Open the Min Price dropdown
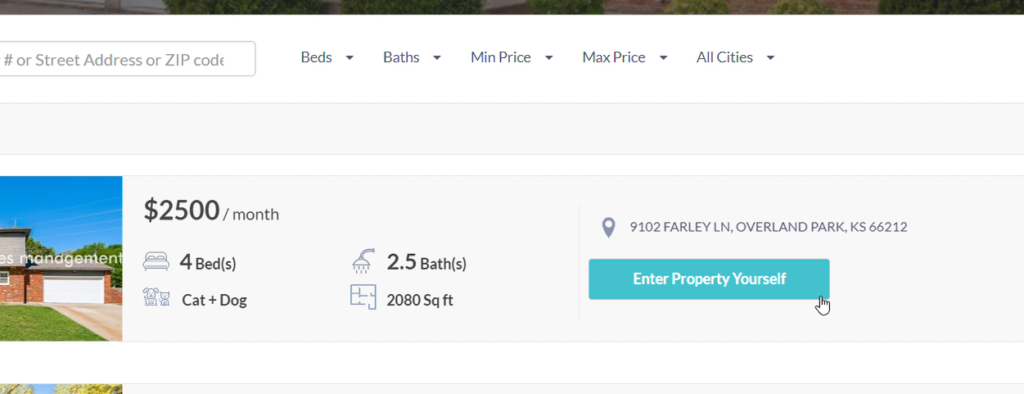This screenshot has width=1024, height=394. [x=512, y=57]
